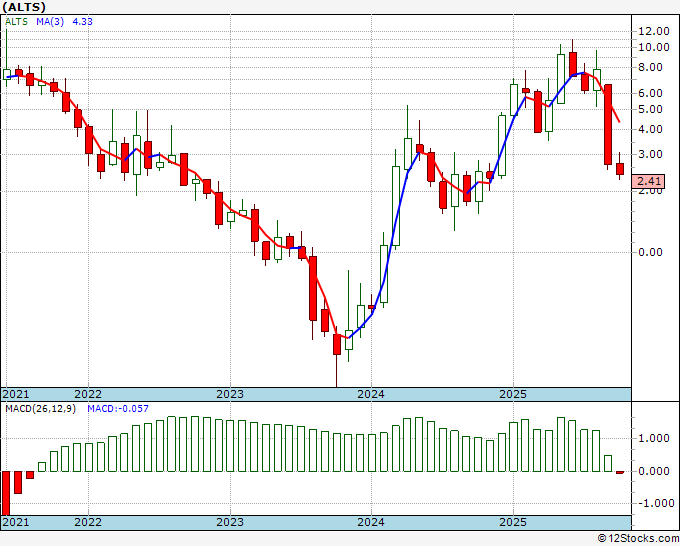Click the 10.00 price axis label

[654, 47]
